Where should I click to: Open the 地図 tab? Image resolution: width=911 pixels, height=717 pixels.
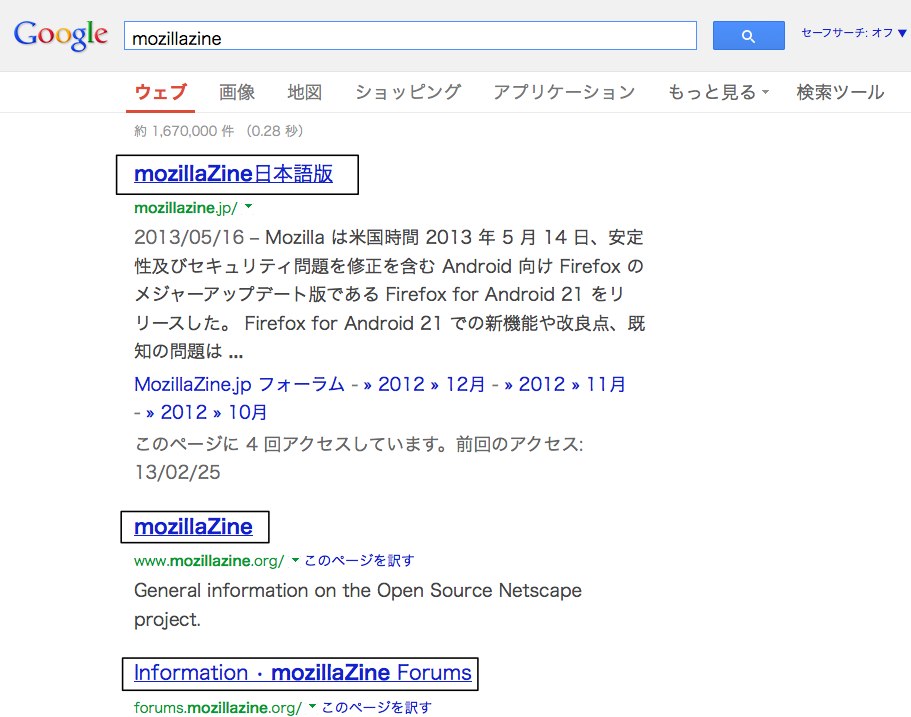304,92
